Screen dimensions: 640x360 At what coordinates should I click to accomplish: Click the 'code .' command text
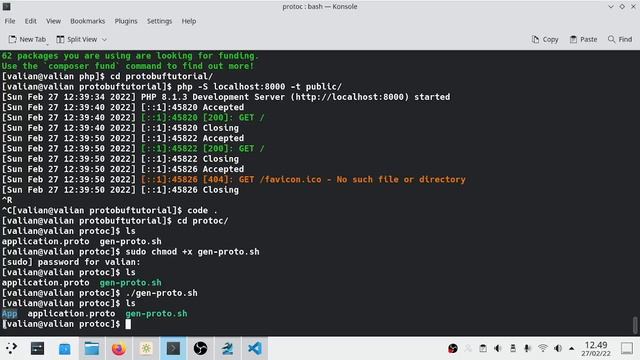[202, 211]
